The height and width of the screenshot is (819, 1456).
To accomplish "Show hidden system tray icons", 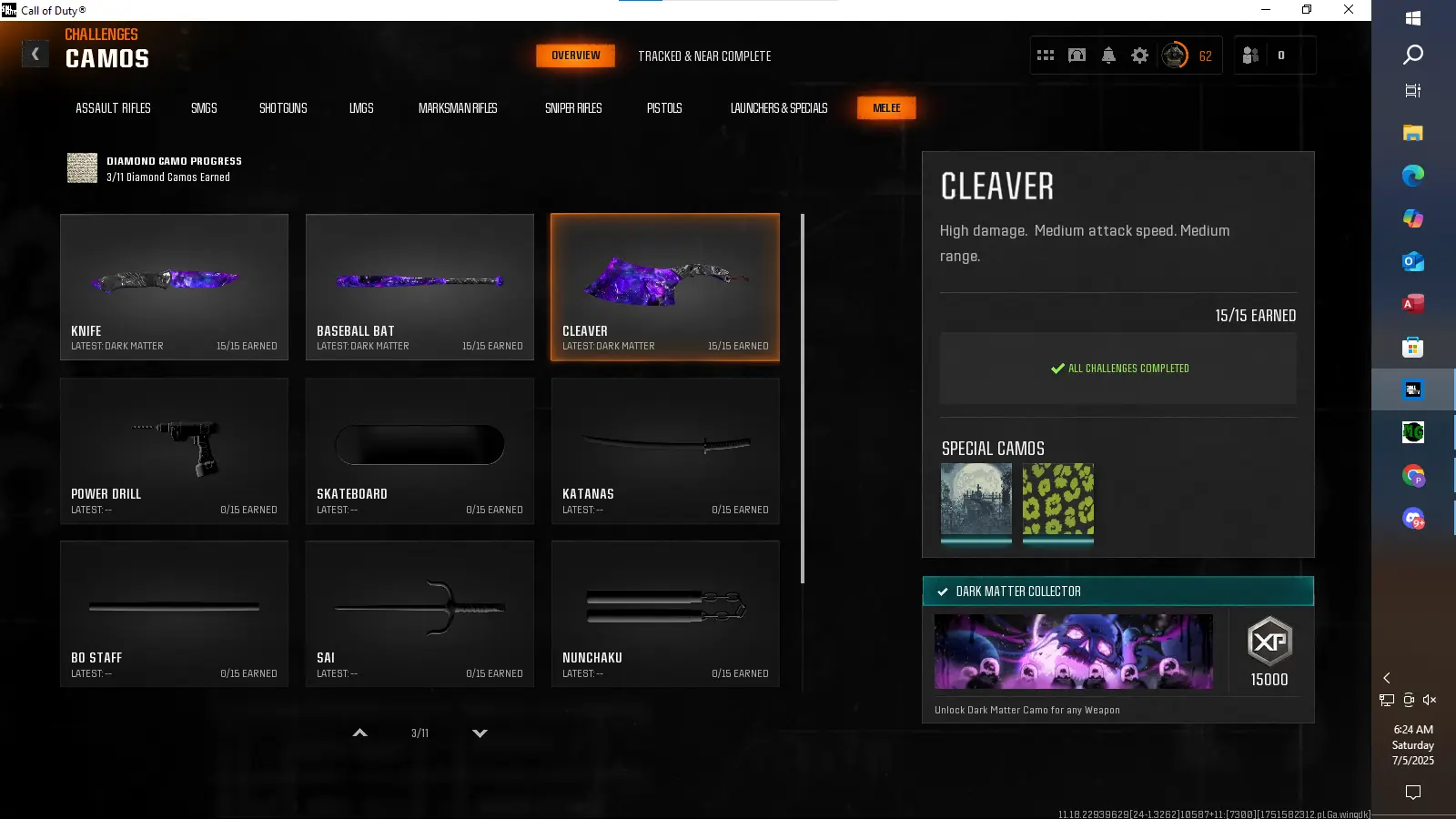I will click(1387, 678).
